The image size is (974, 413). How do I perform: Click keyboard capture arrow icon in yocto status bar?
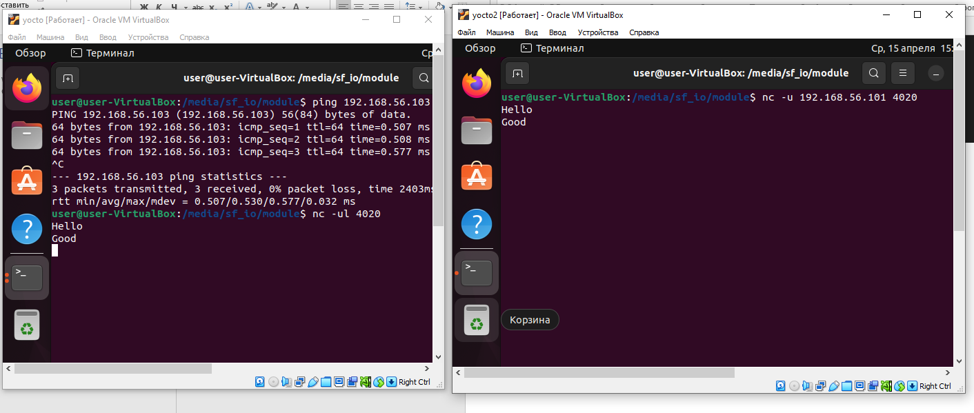(391, 381)
